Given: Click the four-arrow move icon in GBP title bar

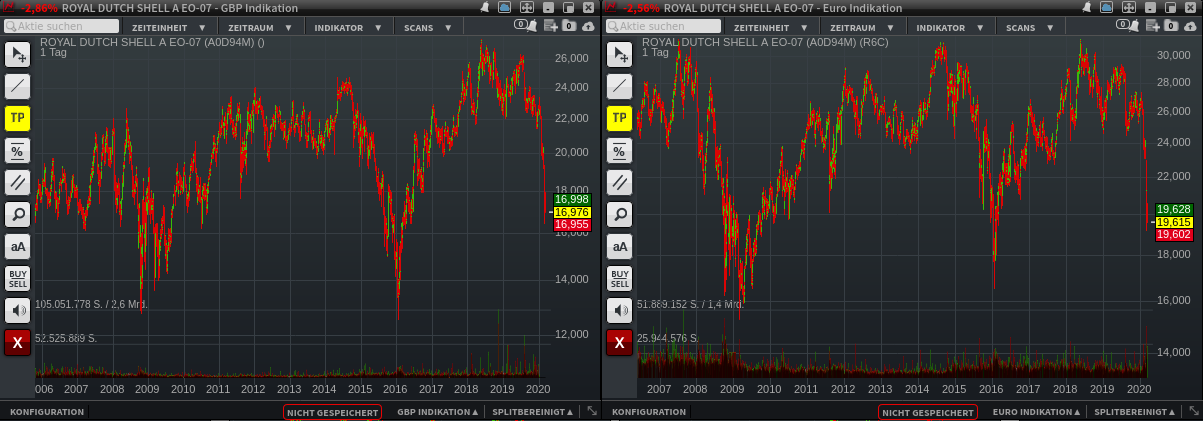Looking at the screenshot, I should [527, 7].
